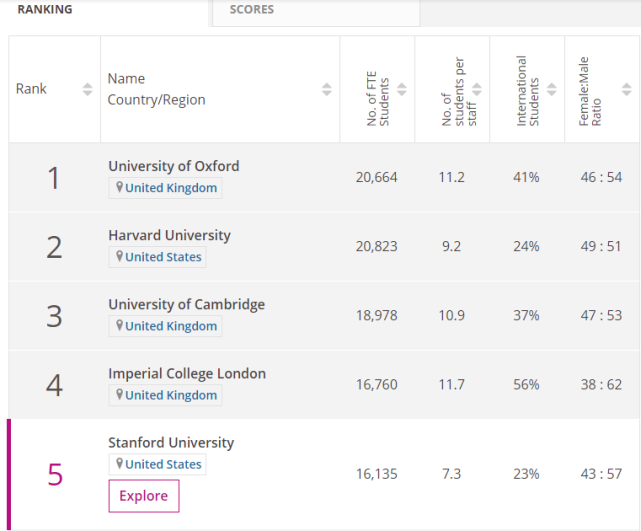
Task: Click location pin beside Oxford's United Kingdom
Action: 119,188
